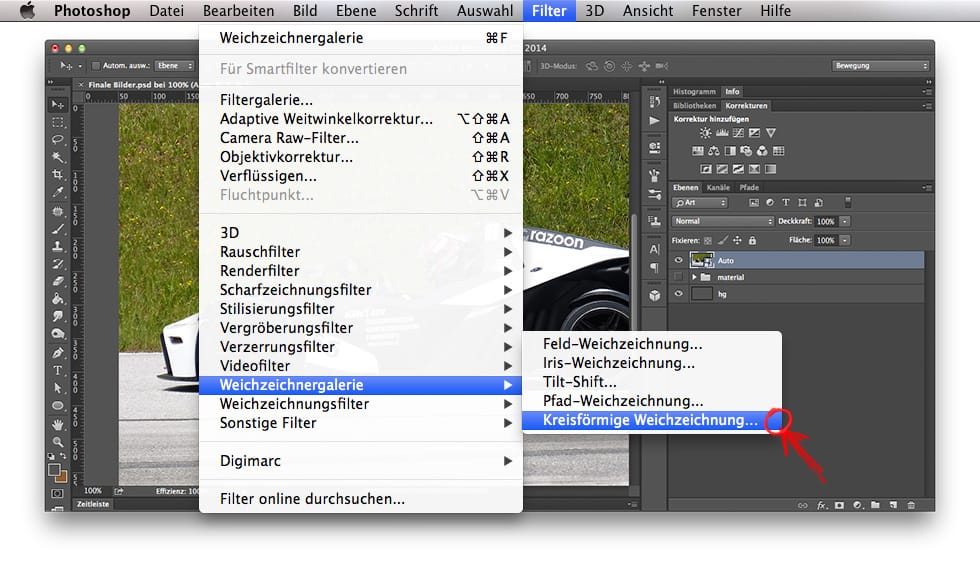Select the Zoom tool
Screen dimensions: 980x585
pos(58,442)
